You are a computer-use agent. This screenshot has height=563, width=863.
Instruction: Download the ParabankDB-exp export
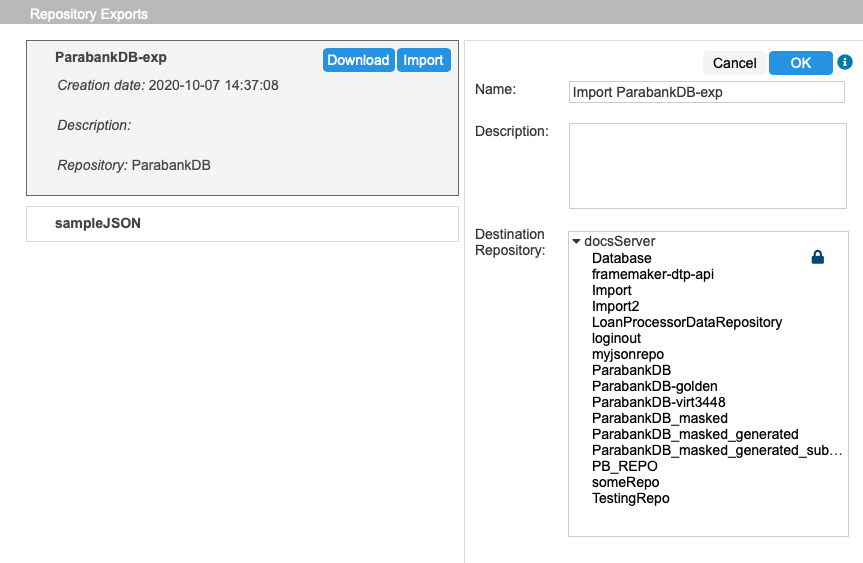click(358, 60)
